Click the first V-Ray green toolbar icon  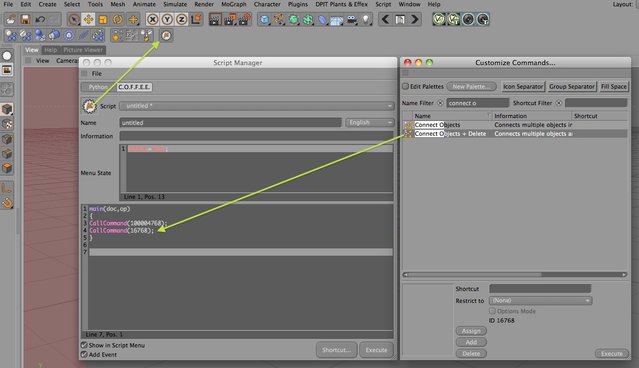(x=439, y=19)
